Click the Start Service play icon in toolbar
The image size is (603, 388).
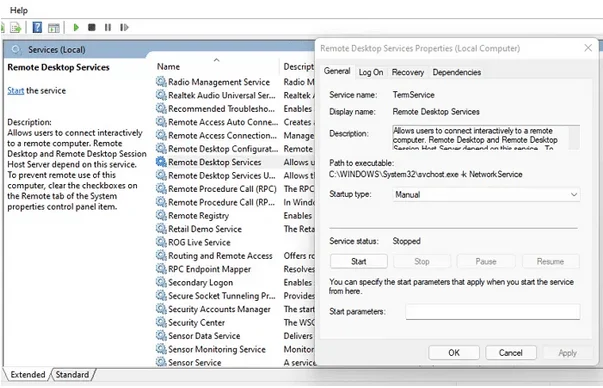tap(76, 27)
